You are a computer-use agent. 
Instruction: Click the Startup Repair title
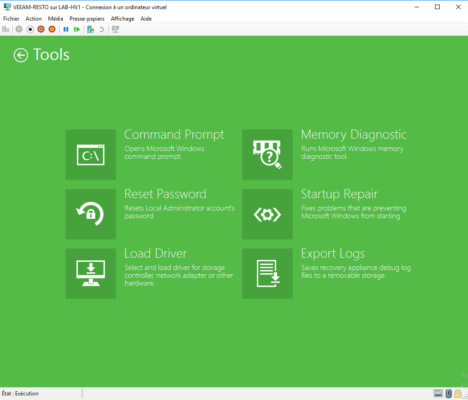[x=339, y=194]
